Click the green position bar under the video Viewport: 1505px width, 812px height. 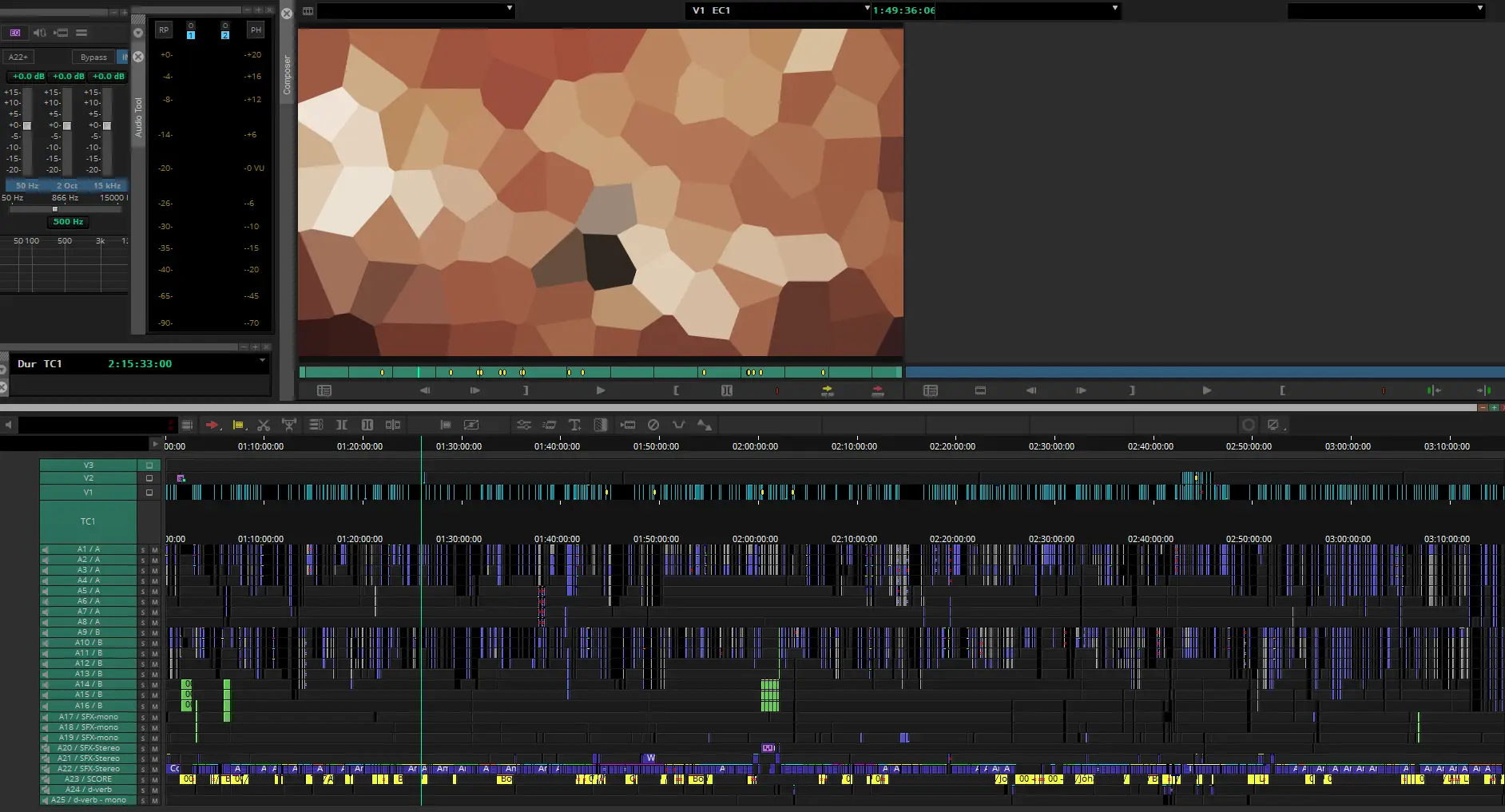point(601,372)
